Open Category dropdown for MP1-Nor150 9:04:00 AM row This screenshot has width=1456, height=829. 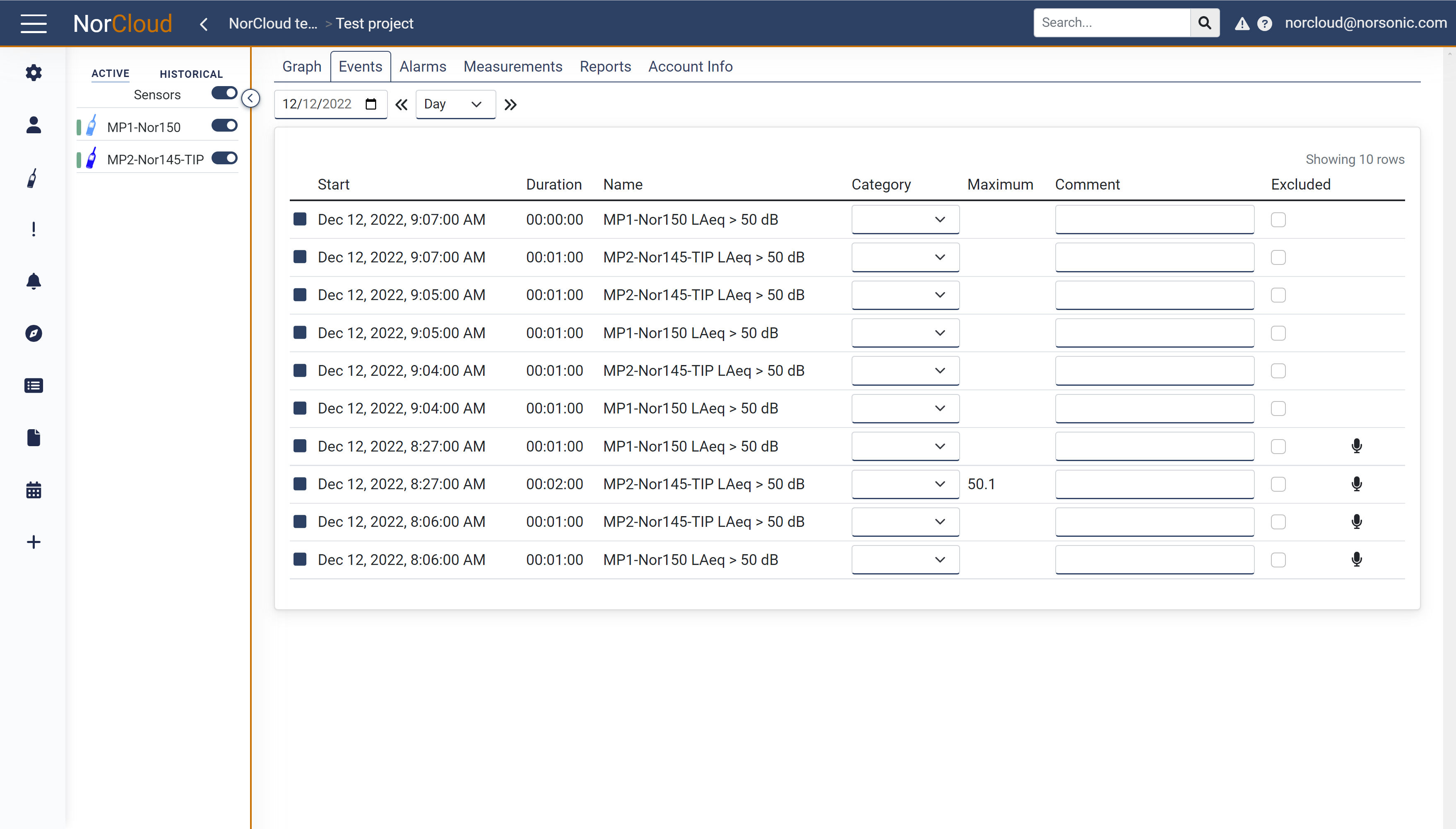pyautogui.click(x=905, y=408)
